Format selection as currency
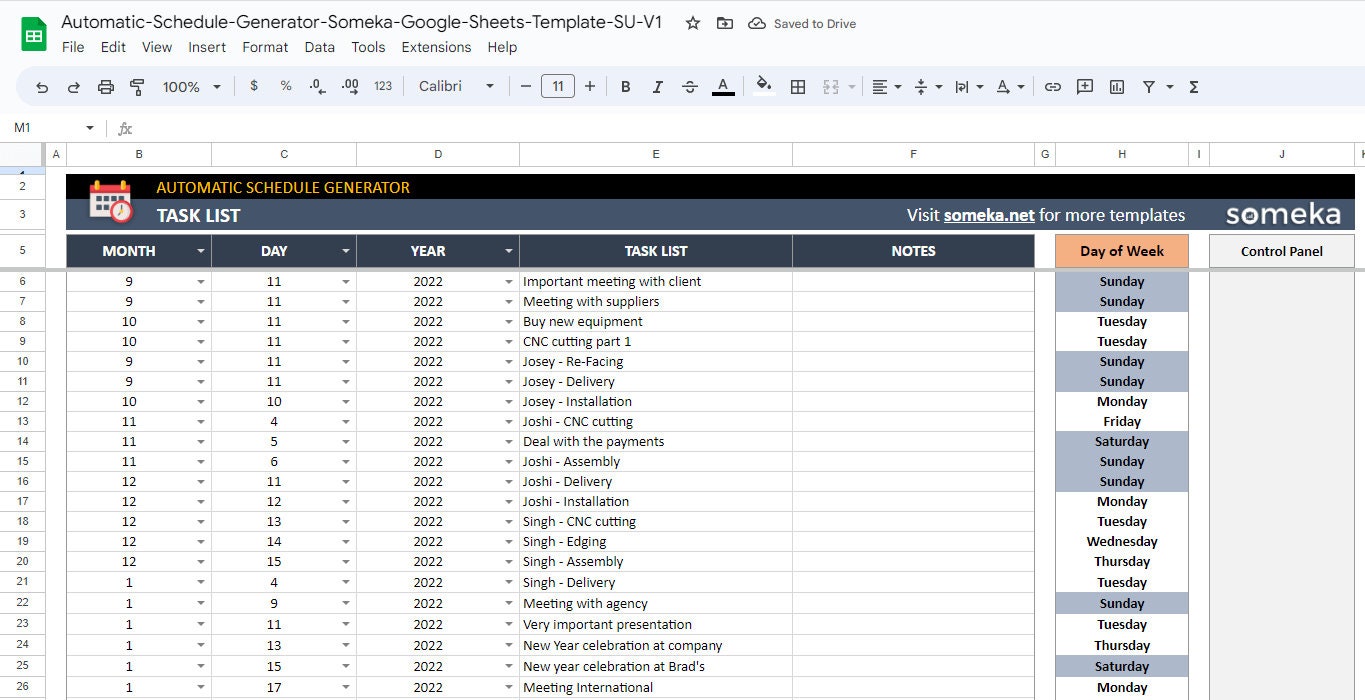The height and width of the screenshot is (700, 1365). tap(254, 86)
